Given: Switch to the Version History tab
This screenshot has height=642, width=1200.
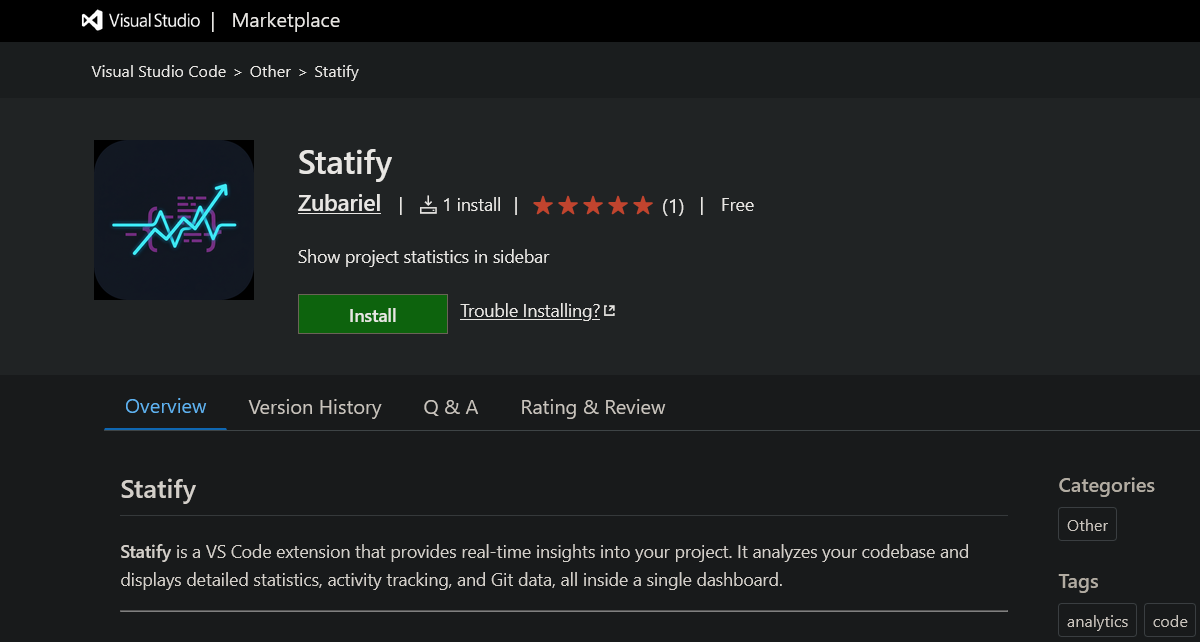Looking at the screenshot, I should point(314,407).
